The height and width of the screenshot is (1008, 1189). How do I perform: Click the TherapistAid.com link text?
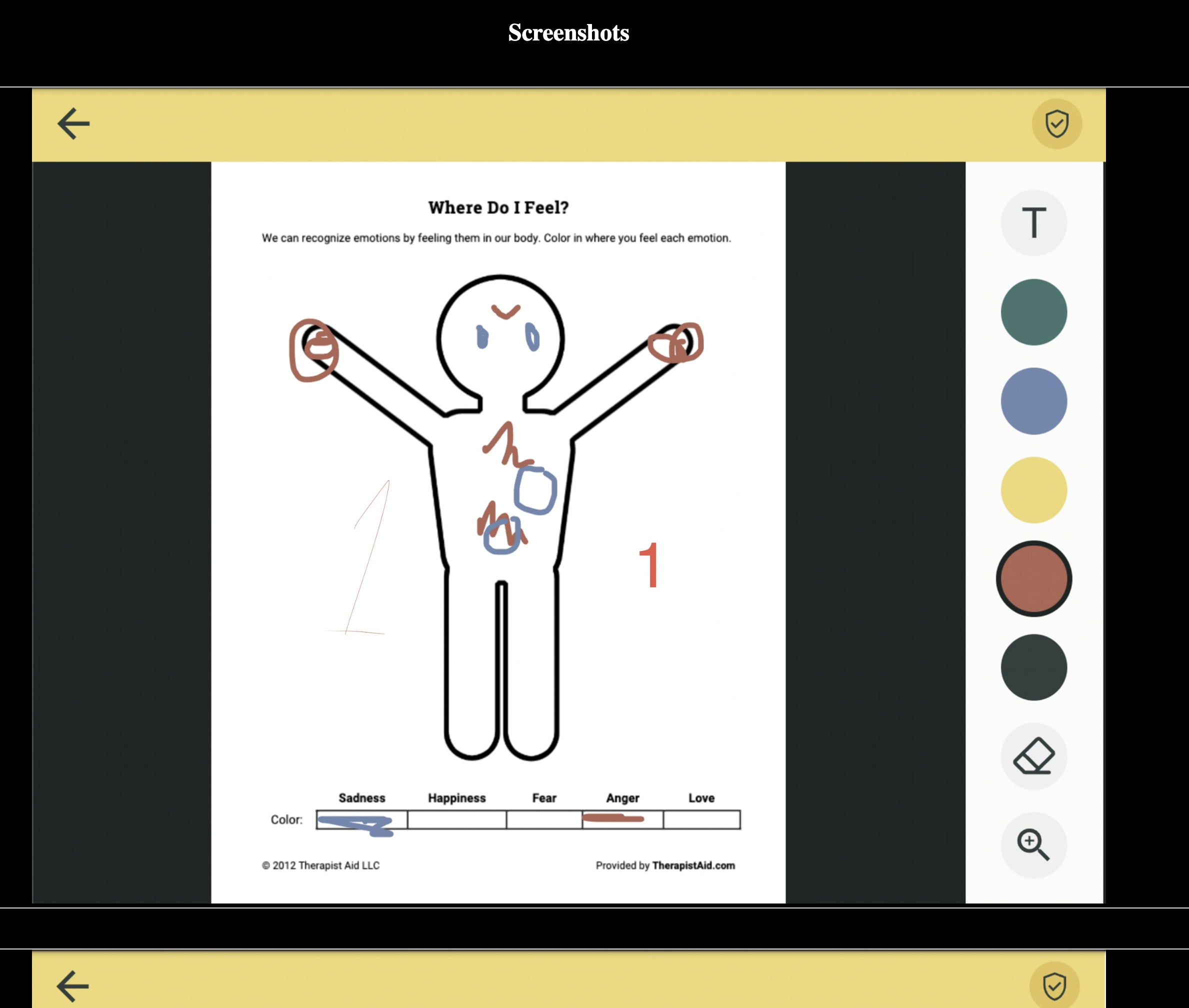point(693,865)
